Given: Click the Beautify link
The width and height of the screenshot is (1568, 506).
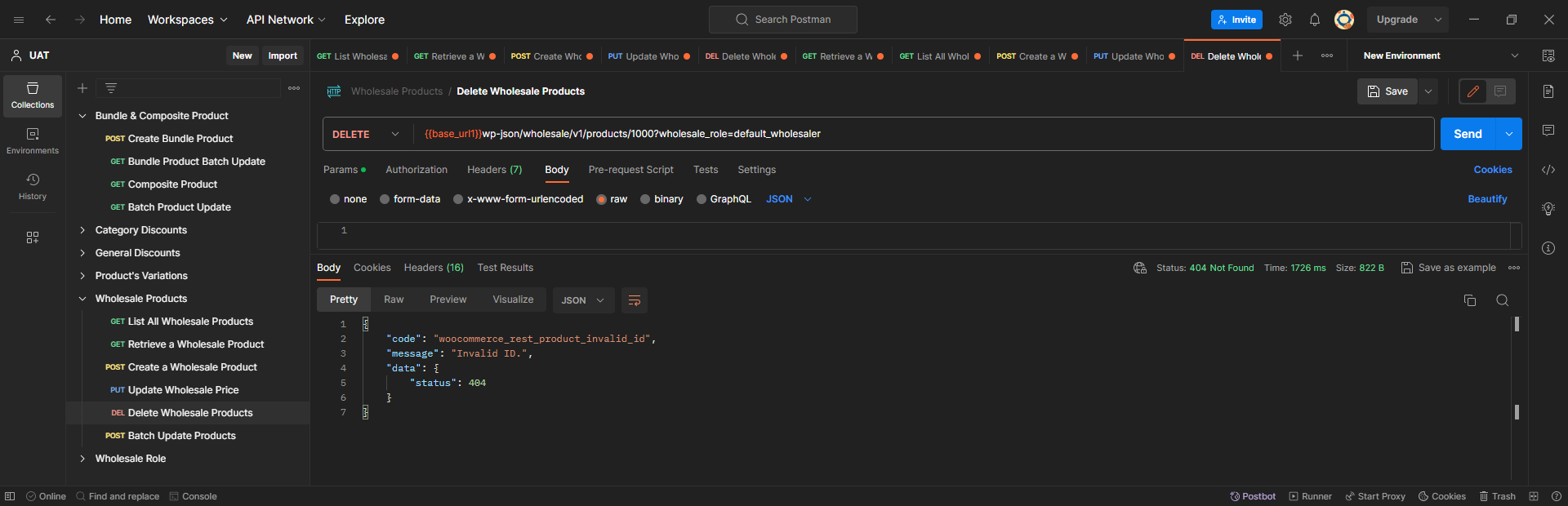Looking at the screenshot, I should pos(1487,199).
